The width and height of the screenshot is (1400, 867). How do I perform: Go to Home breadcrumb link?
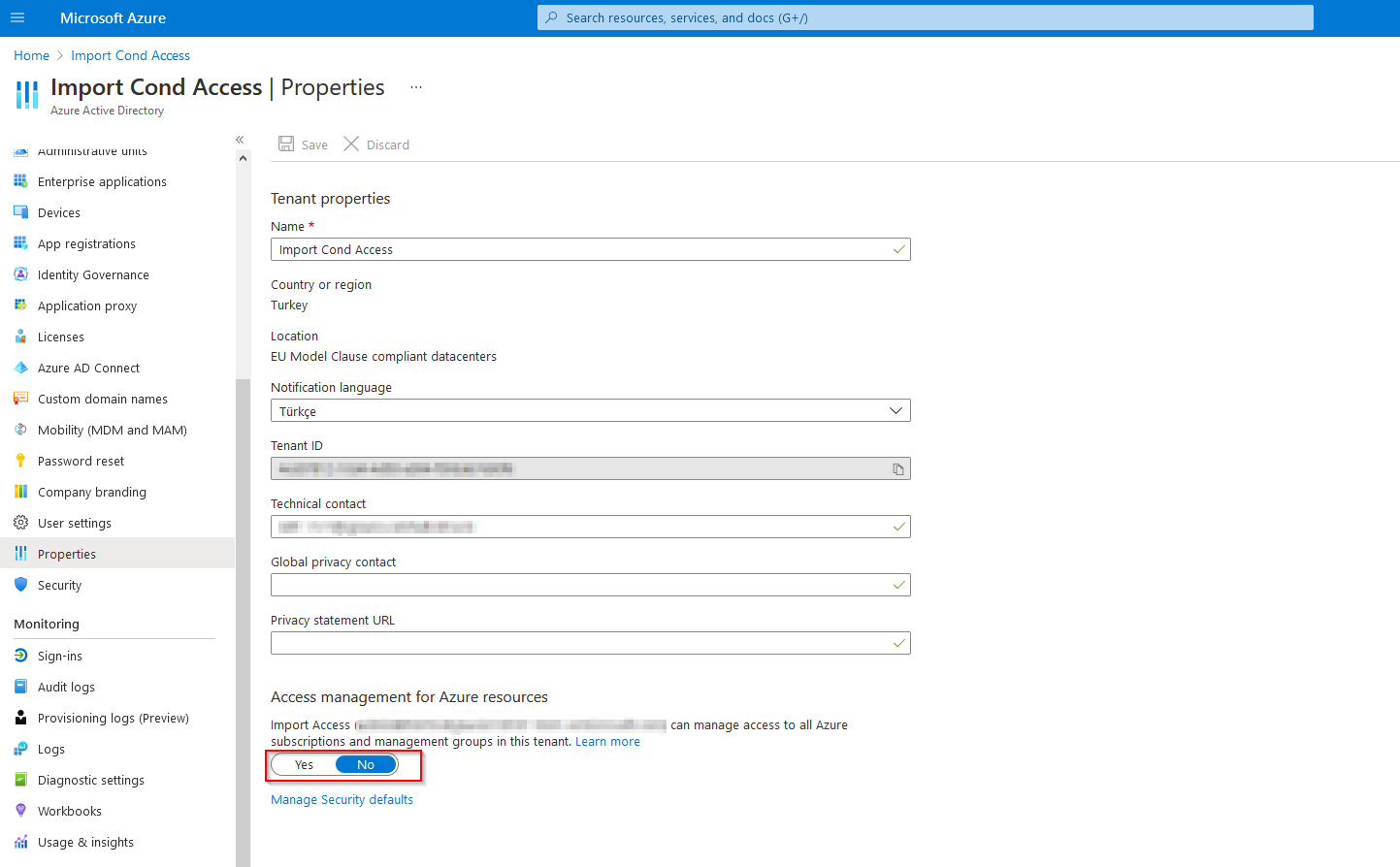pyautogui.click(x=31, y=55)
